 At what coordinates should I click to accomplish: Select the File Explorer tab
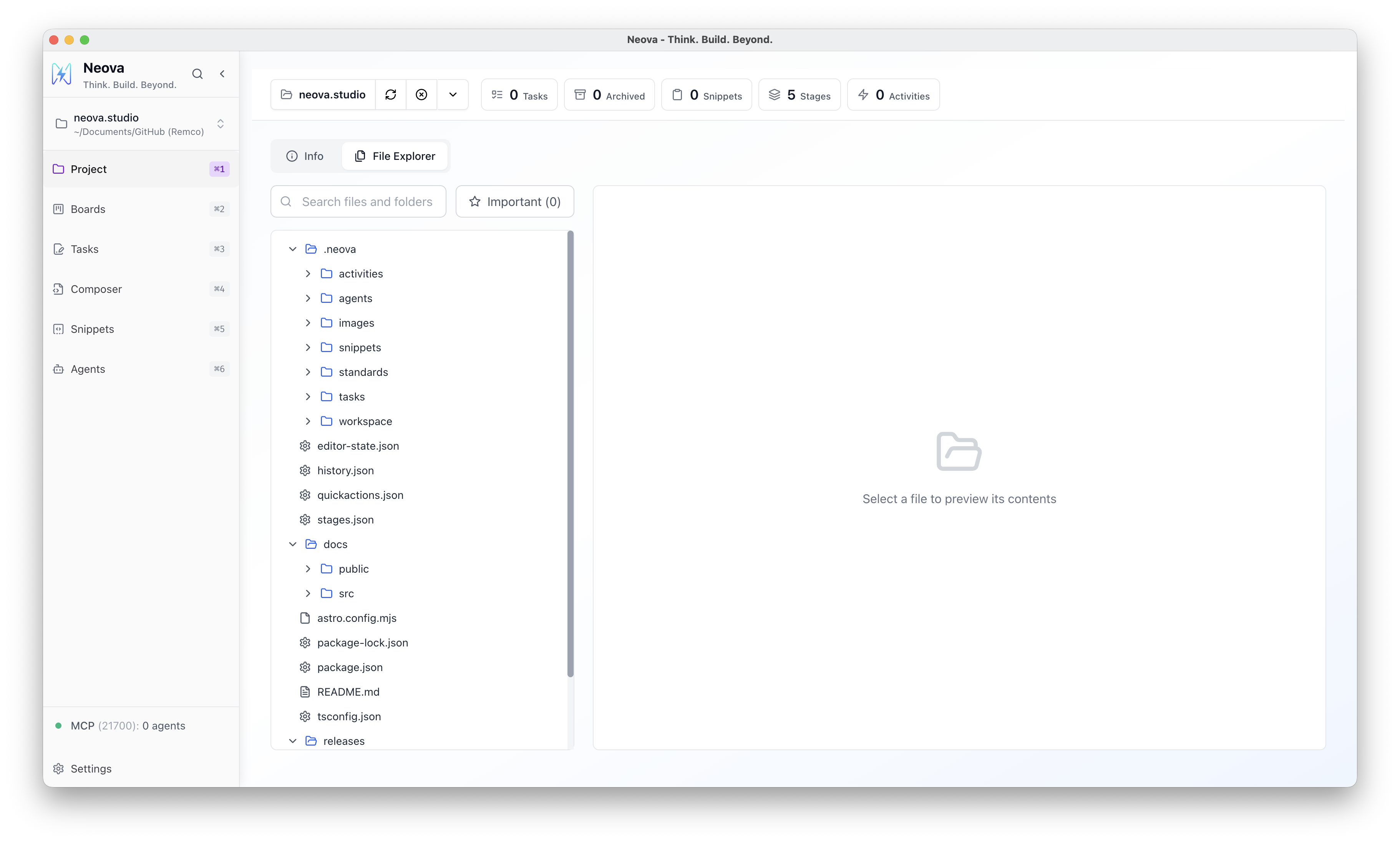(395, 156)
